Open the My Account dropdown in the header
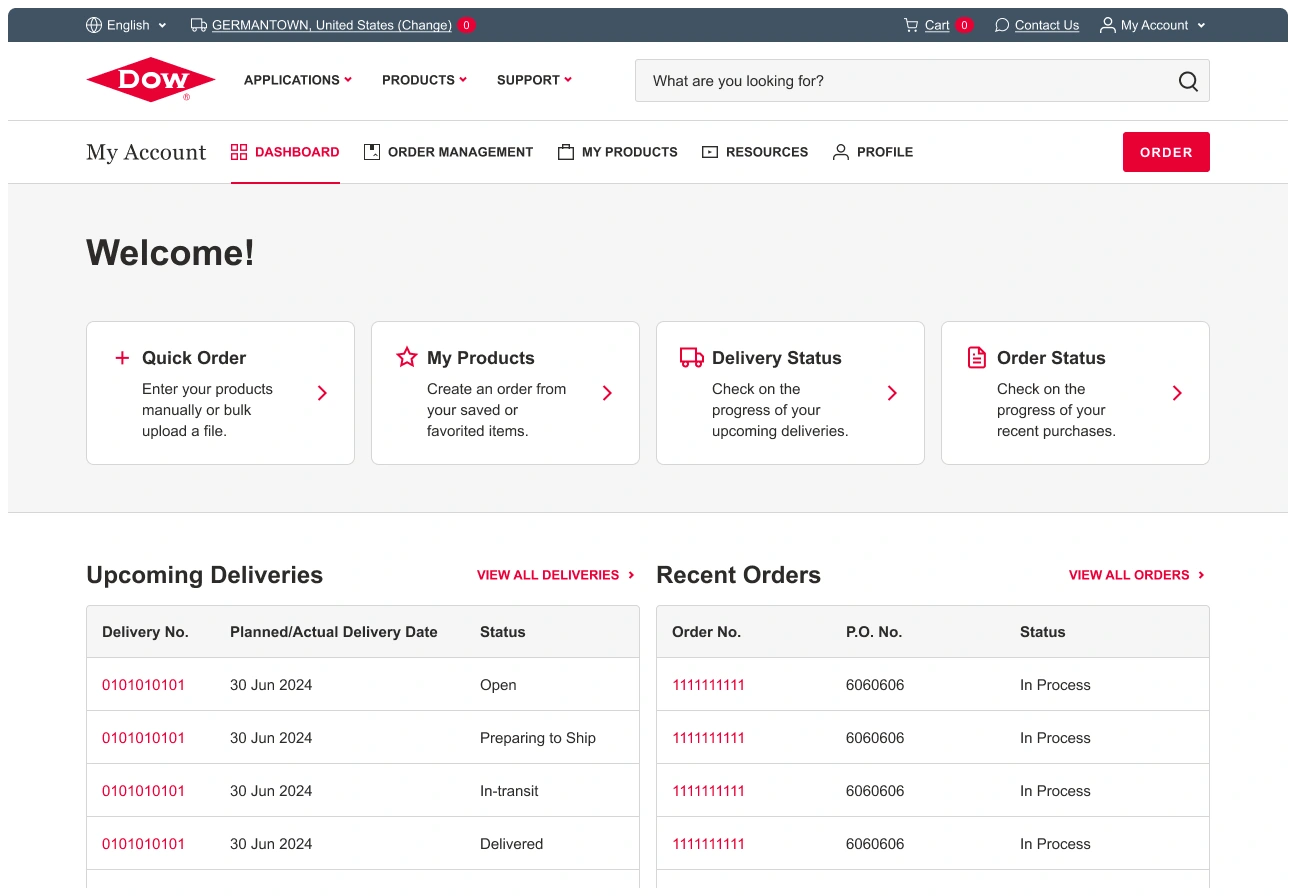The image size is (1296, 896). pos(1151,25)
